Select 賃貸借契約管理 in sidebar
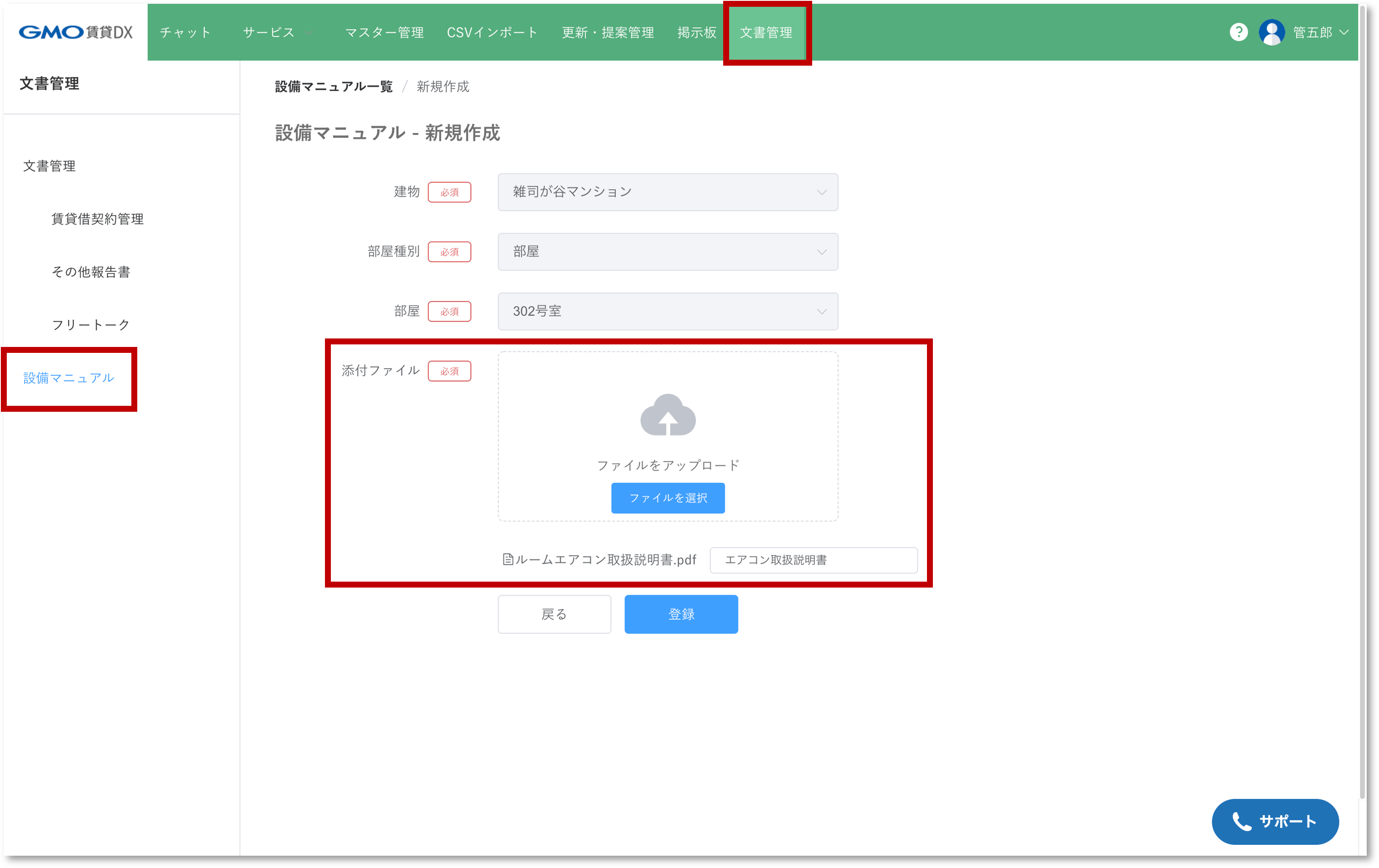This screenshot has height=868, width=1379. click(x=97, y=219)
